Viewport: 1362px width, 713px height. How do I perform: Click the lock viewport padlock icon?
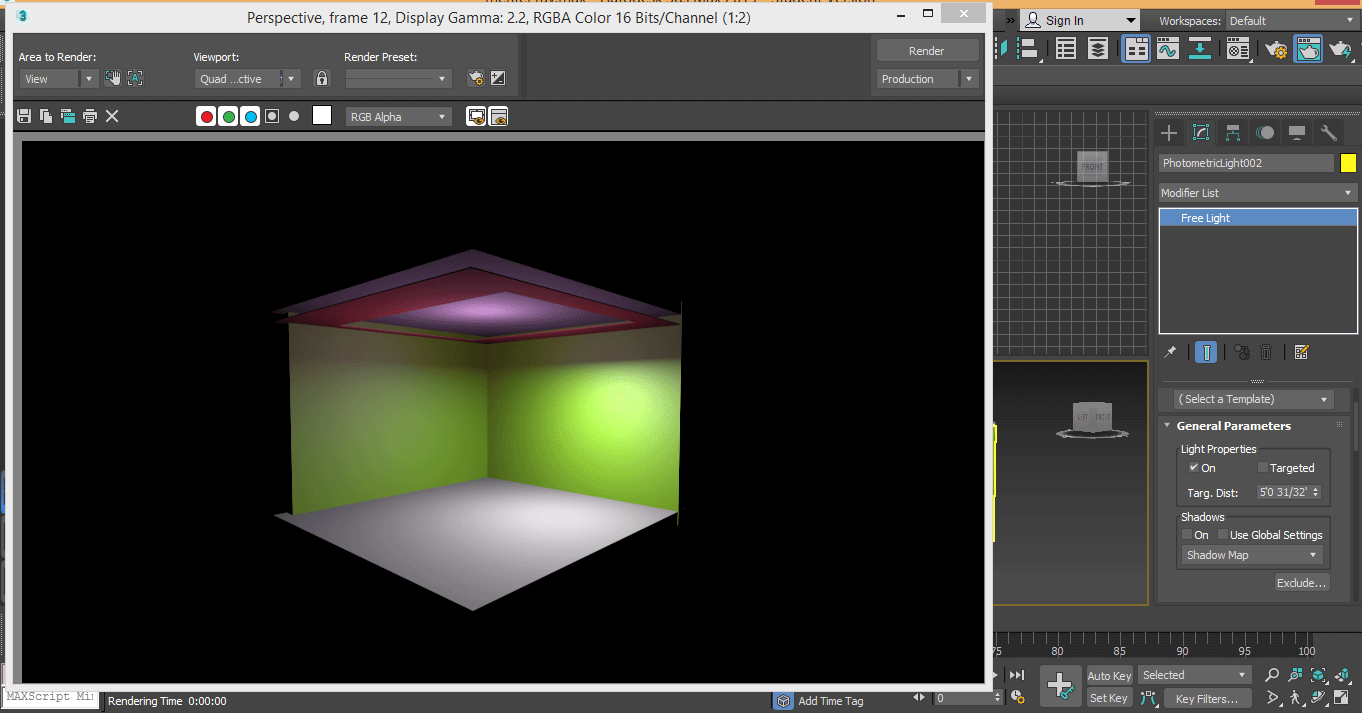(x=321, y=78)
